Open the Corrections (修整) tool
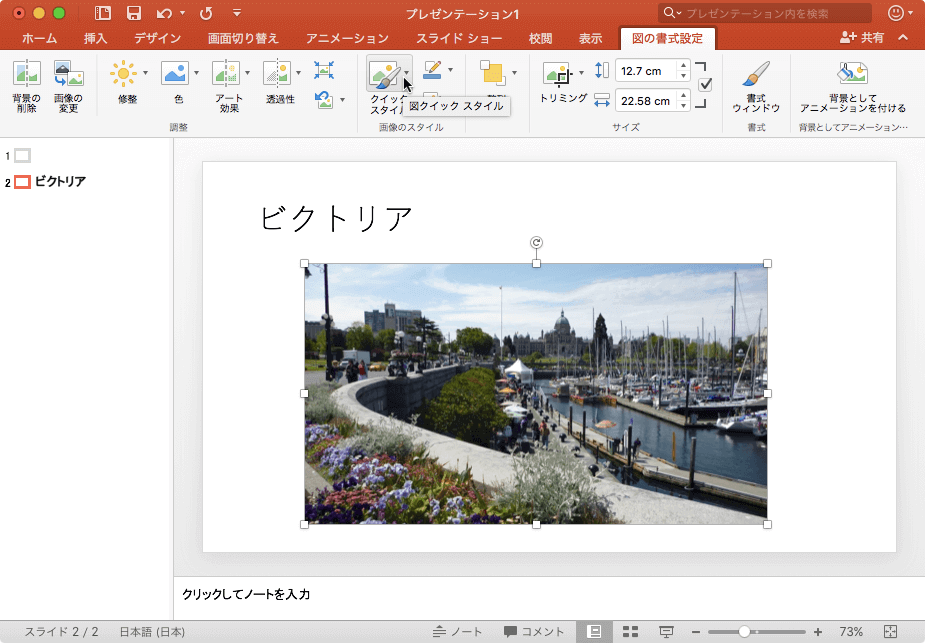The image size is (925, 643). pos(123,75)
